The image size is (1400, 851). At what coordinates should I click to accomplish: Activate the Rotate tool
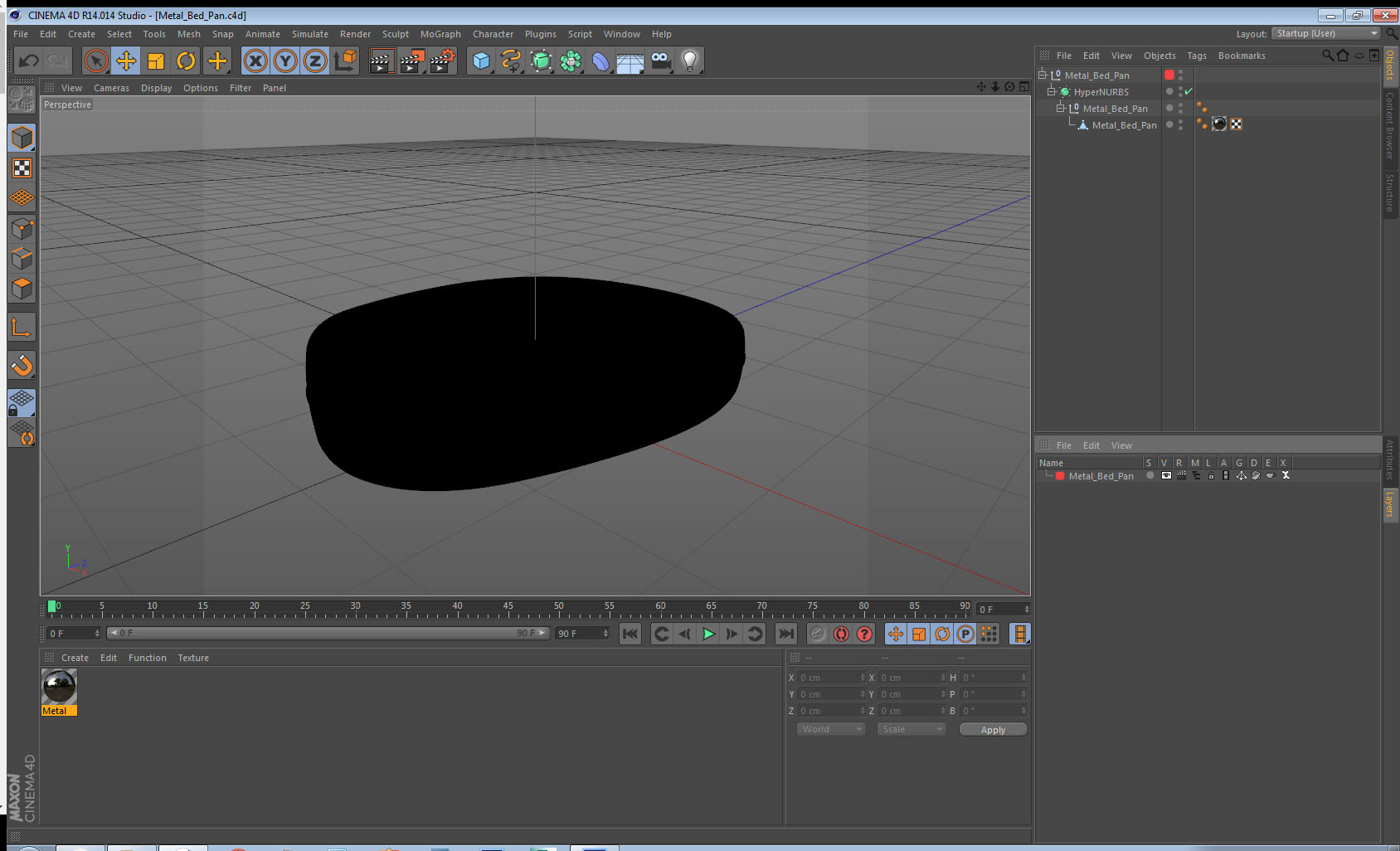186,61
